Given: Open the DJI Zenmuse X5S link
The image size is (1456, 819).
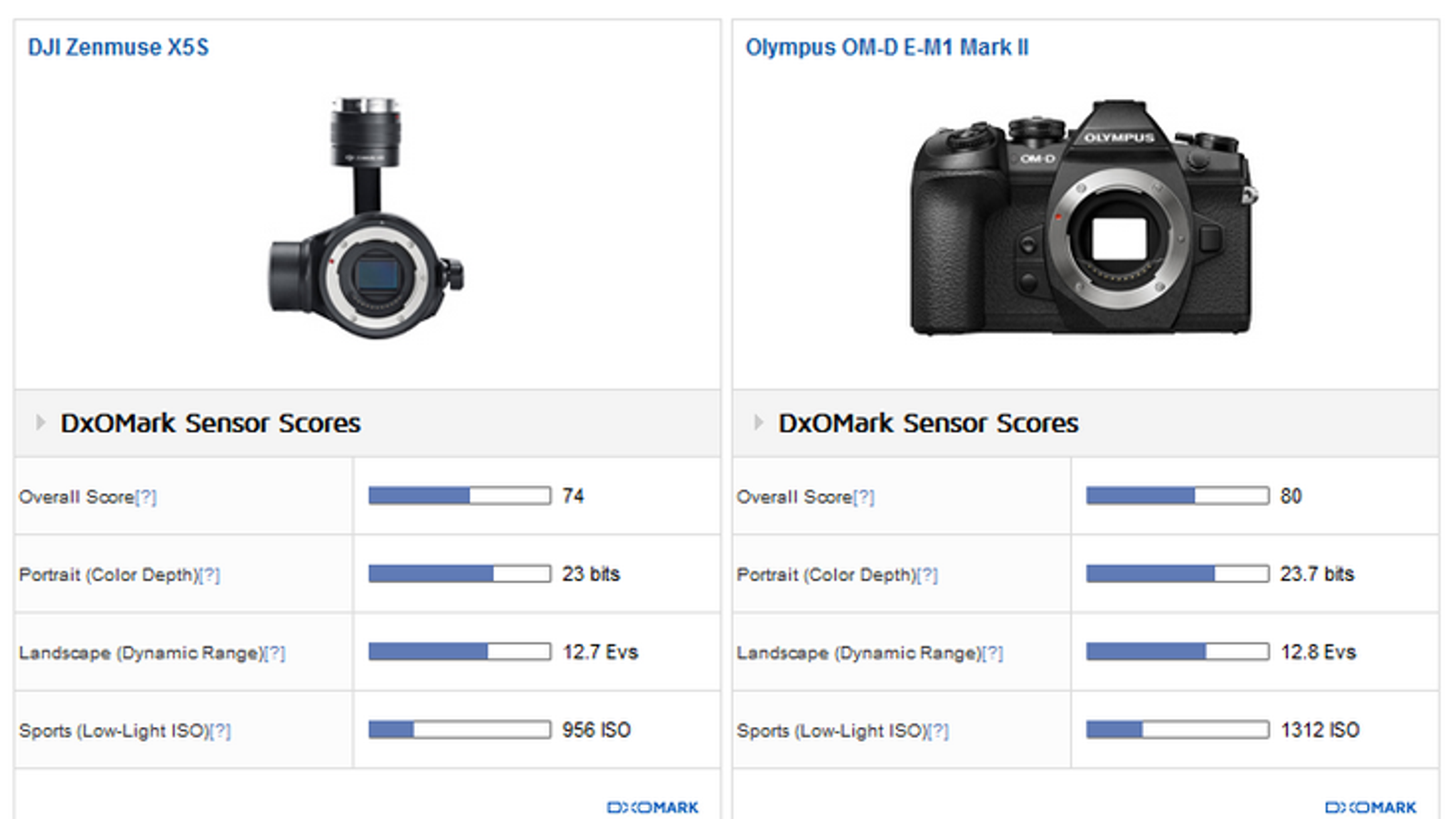Looking at the screenshot, I should [x=118, y=47].
